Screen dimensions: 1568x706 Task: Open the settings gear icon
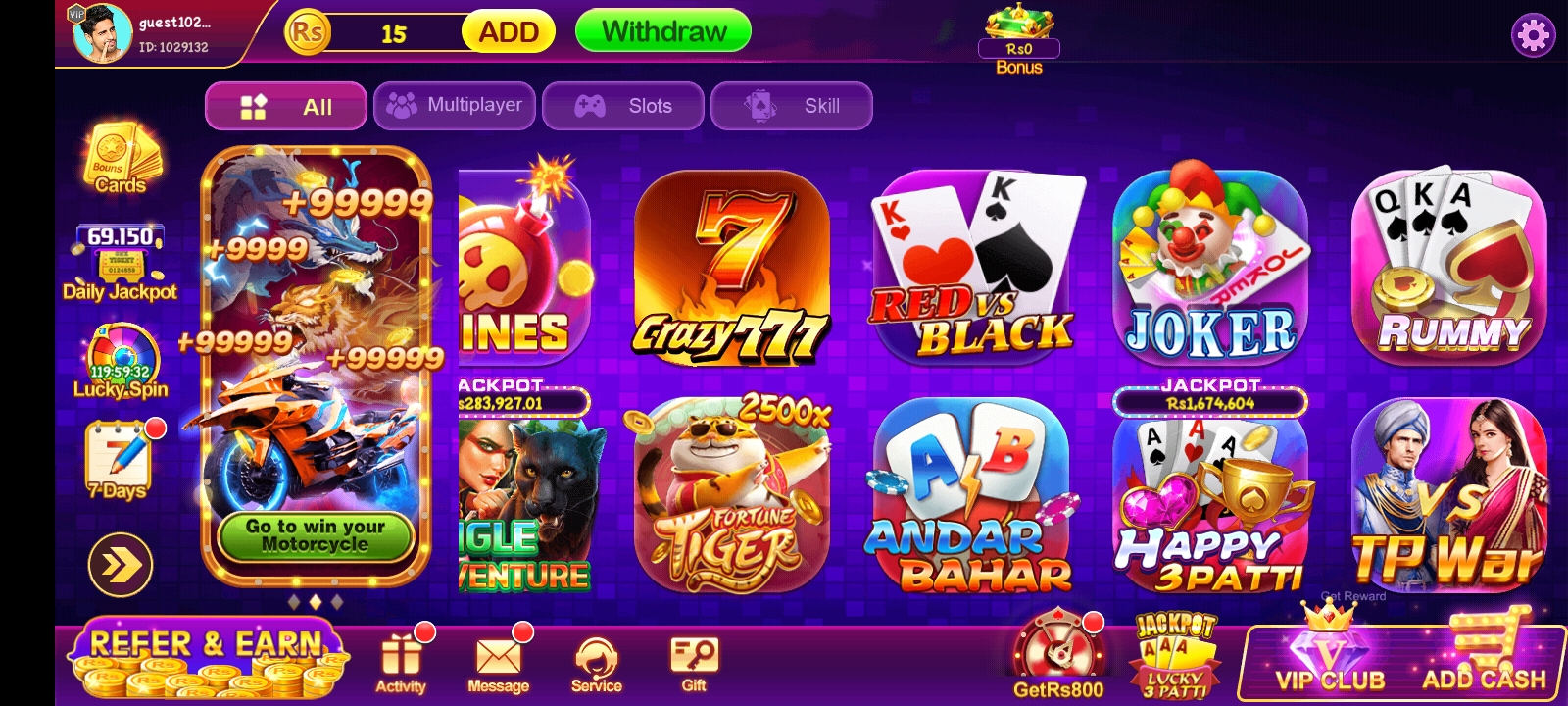click(x=1533, y=36)
